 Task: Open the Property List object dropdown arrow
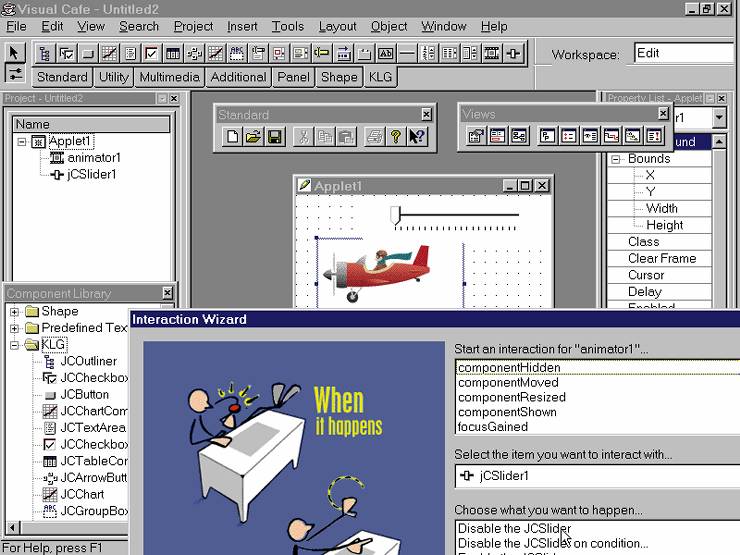[x=719, y=117]
